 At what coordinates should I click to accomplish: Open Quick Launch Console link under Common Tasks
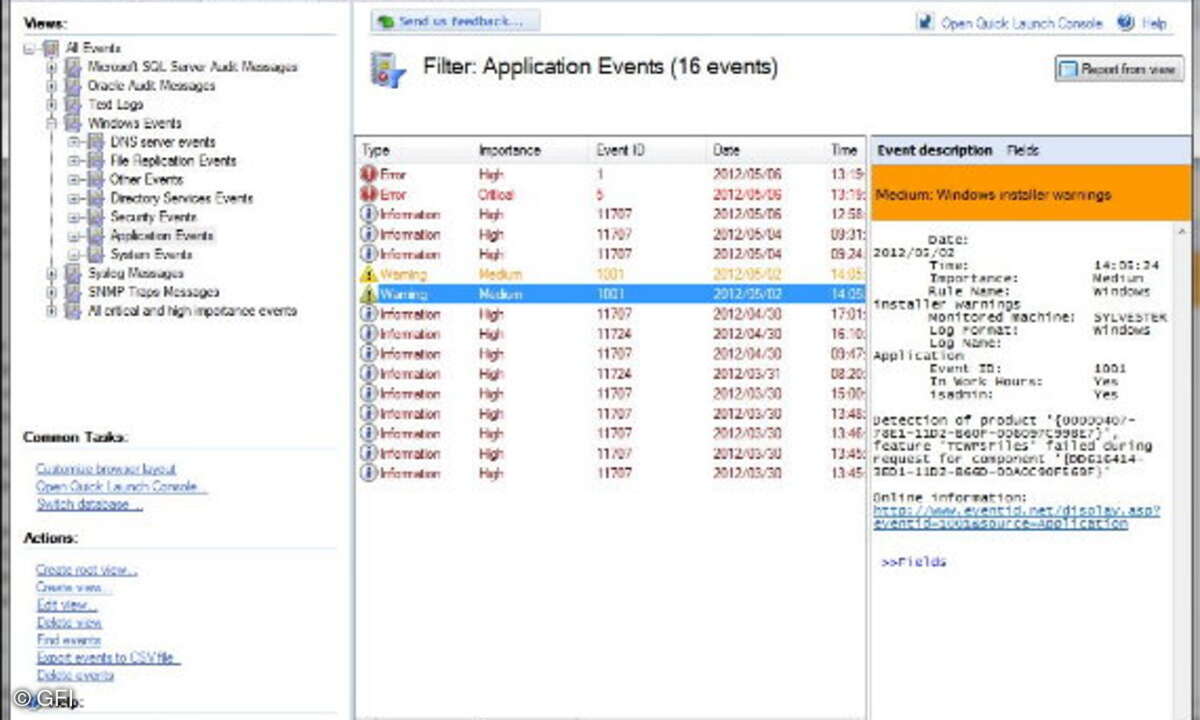122,487
